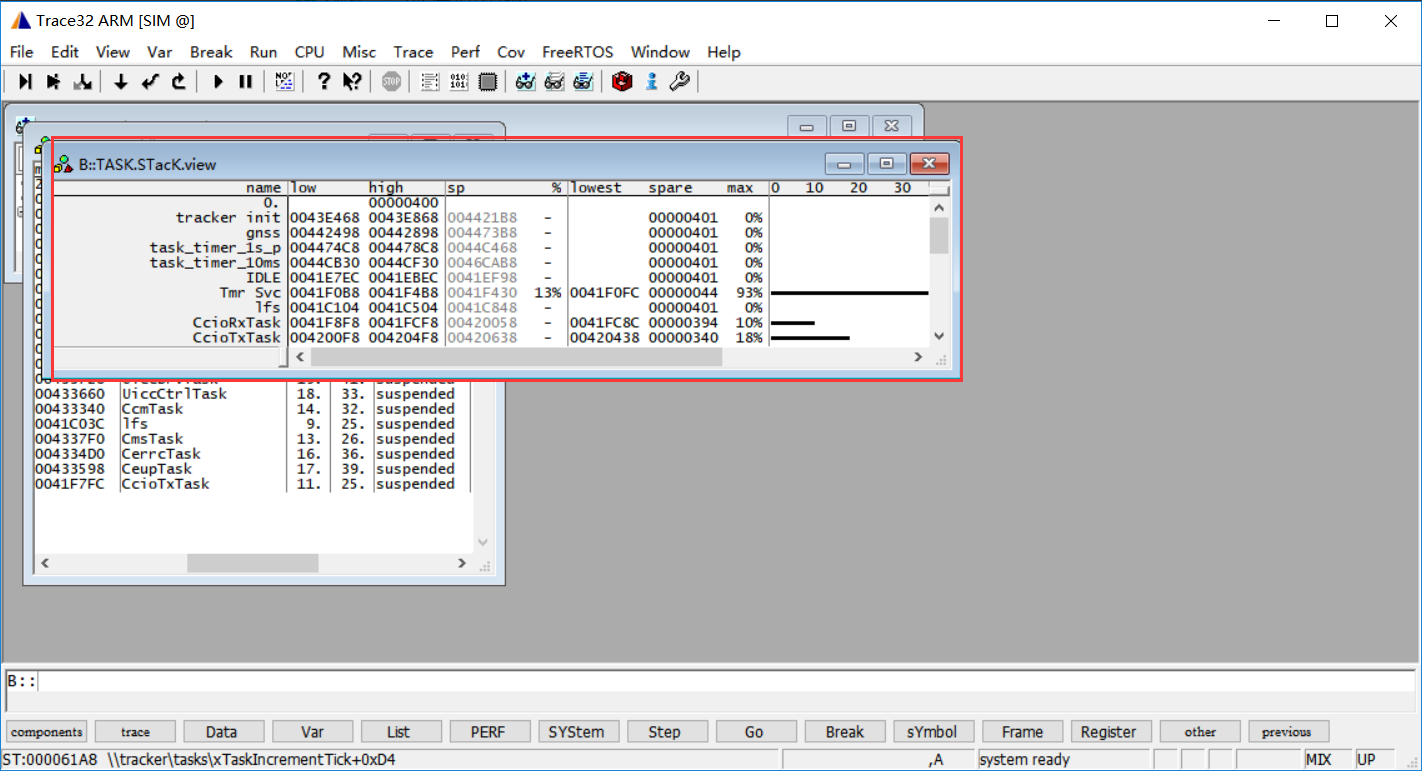Screen dimensions: 1422x771
Task: Click the 93% max value for Tmr Svc
Action: [749, 293]
